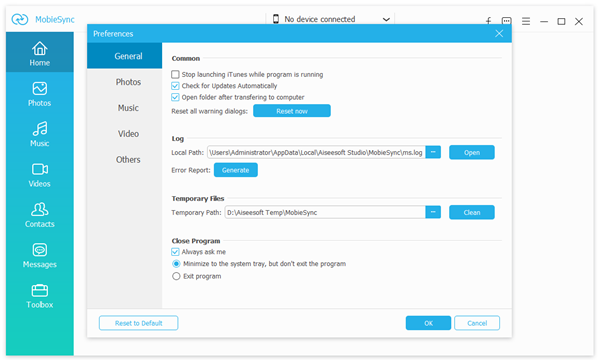Click the Reset all warning dialogs label

210,111
